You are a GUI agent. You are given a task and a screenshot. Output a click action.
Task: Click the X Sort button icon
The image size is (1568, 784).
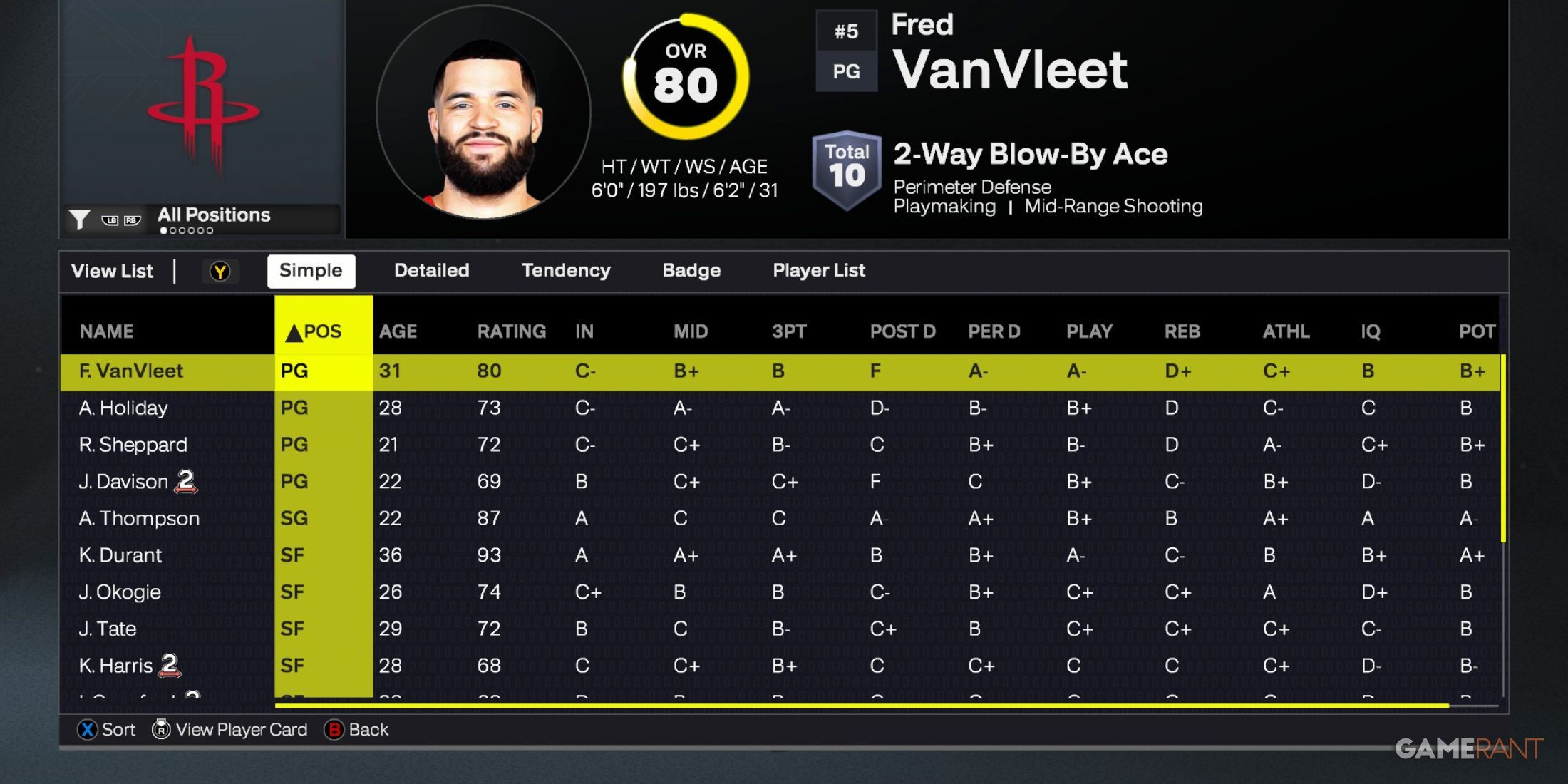tap(87, 729)
